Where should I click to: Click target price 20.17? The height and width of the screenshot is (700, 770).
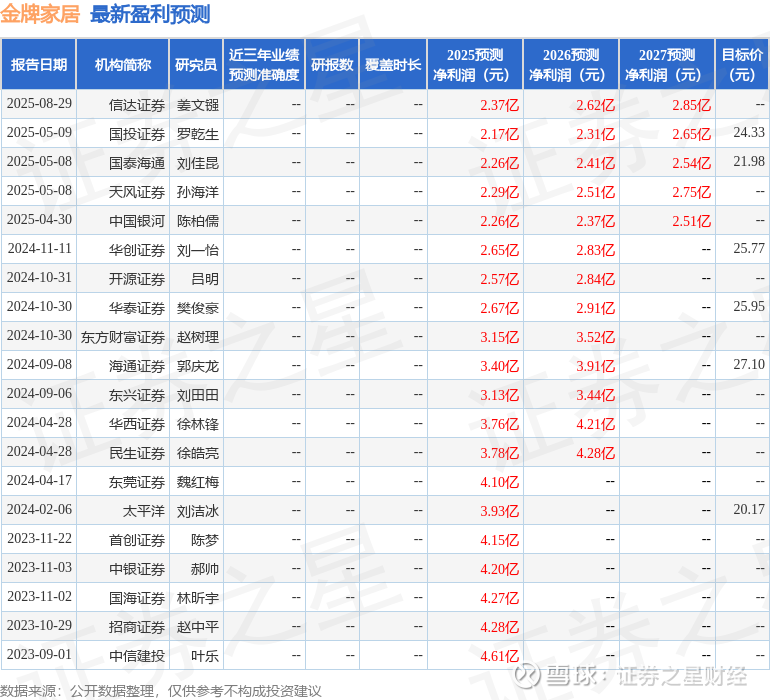[749, 509]
